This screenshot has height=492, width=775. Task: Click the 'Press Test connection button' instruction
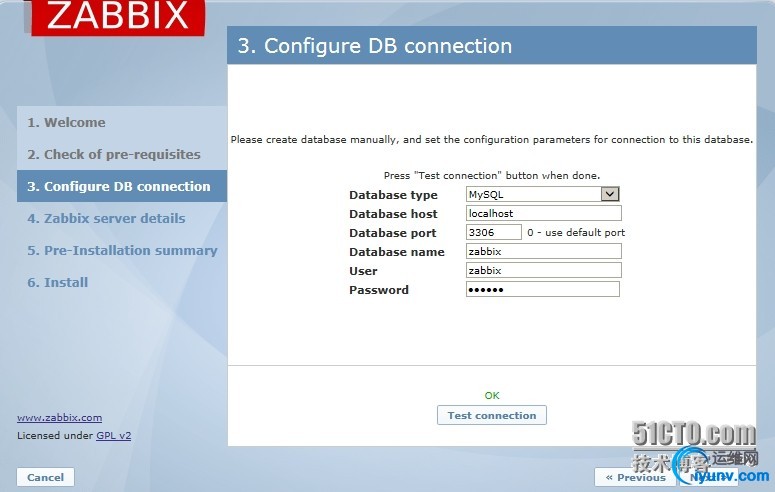(x=492, y=176)
